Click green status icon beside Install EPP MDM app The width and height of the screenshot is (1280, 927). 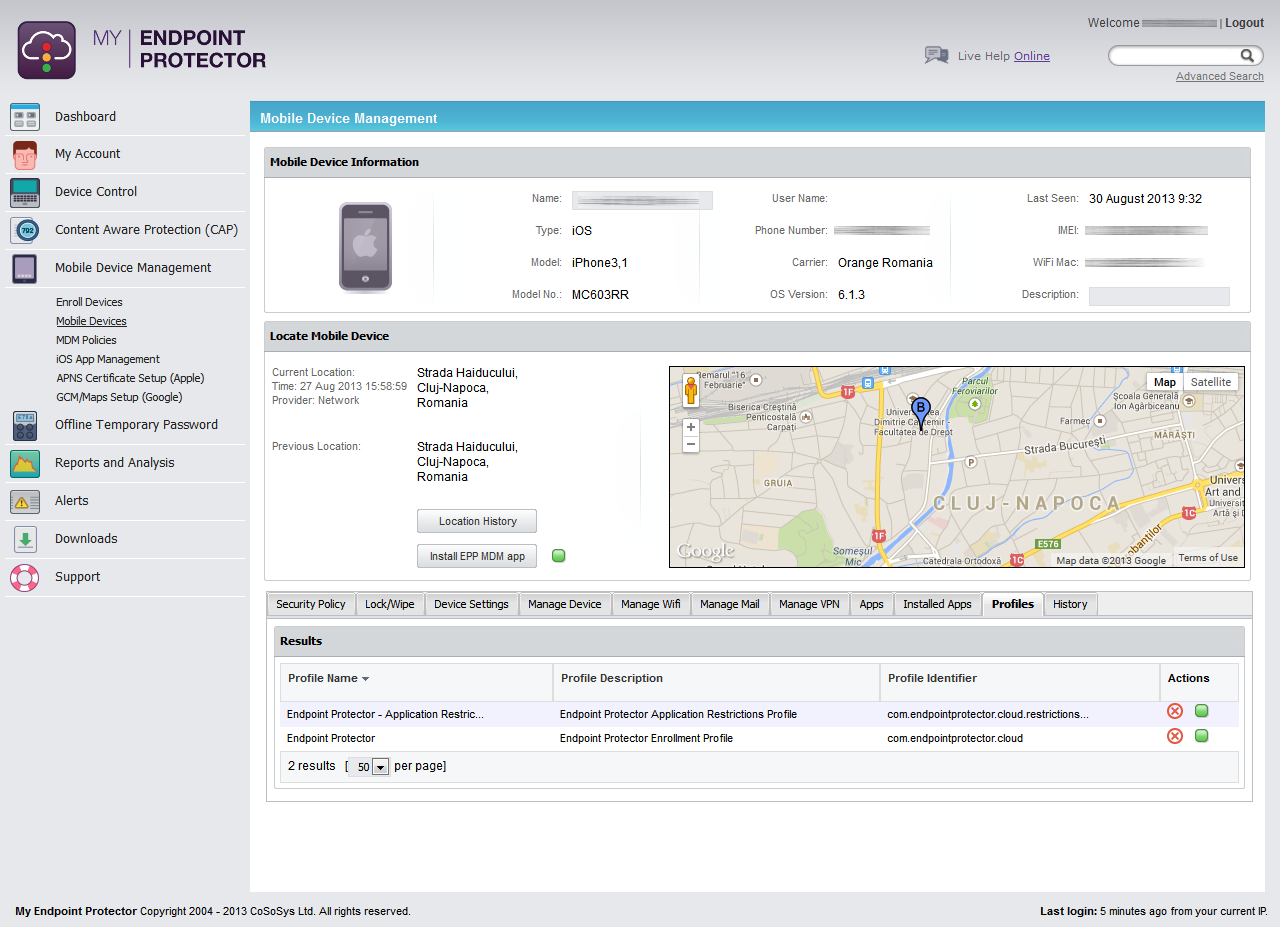click(559, 556)
